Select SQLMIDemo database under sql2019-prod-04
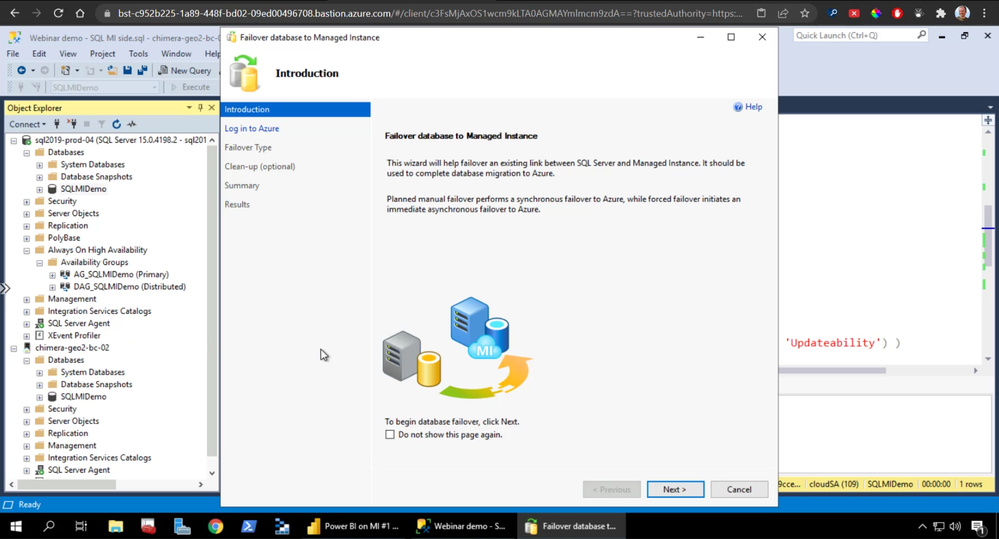999x539 pixels. coord(83,189)
